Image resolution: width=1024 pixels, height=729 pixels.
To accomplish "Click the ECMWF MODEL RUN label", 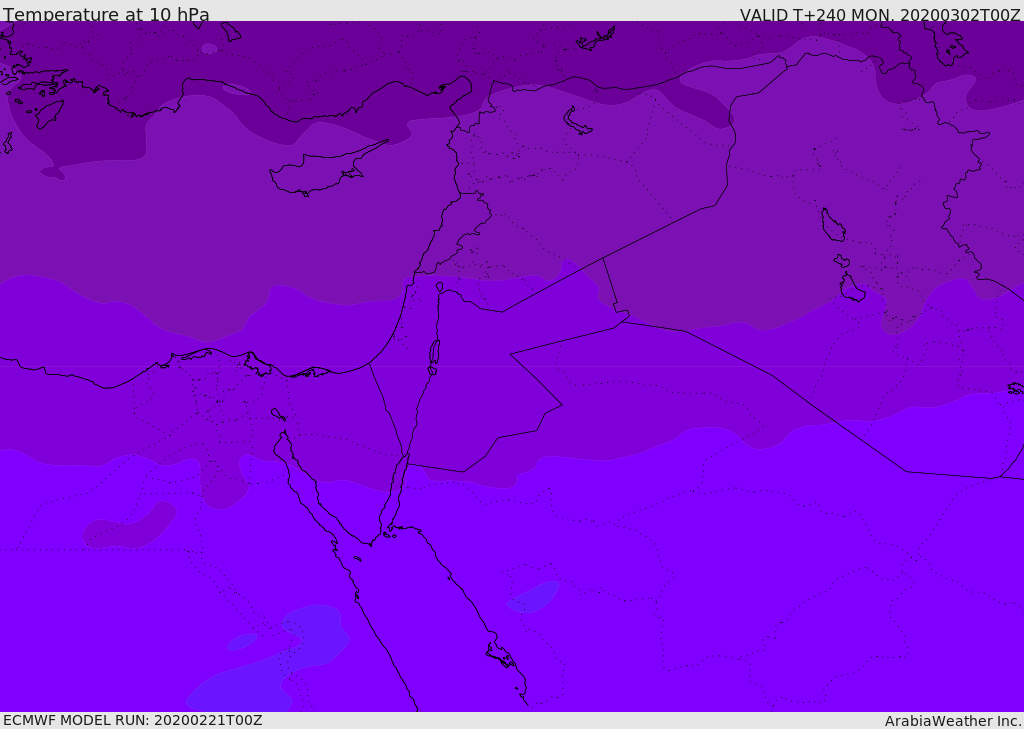I will pos(132,720).
